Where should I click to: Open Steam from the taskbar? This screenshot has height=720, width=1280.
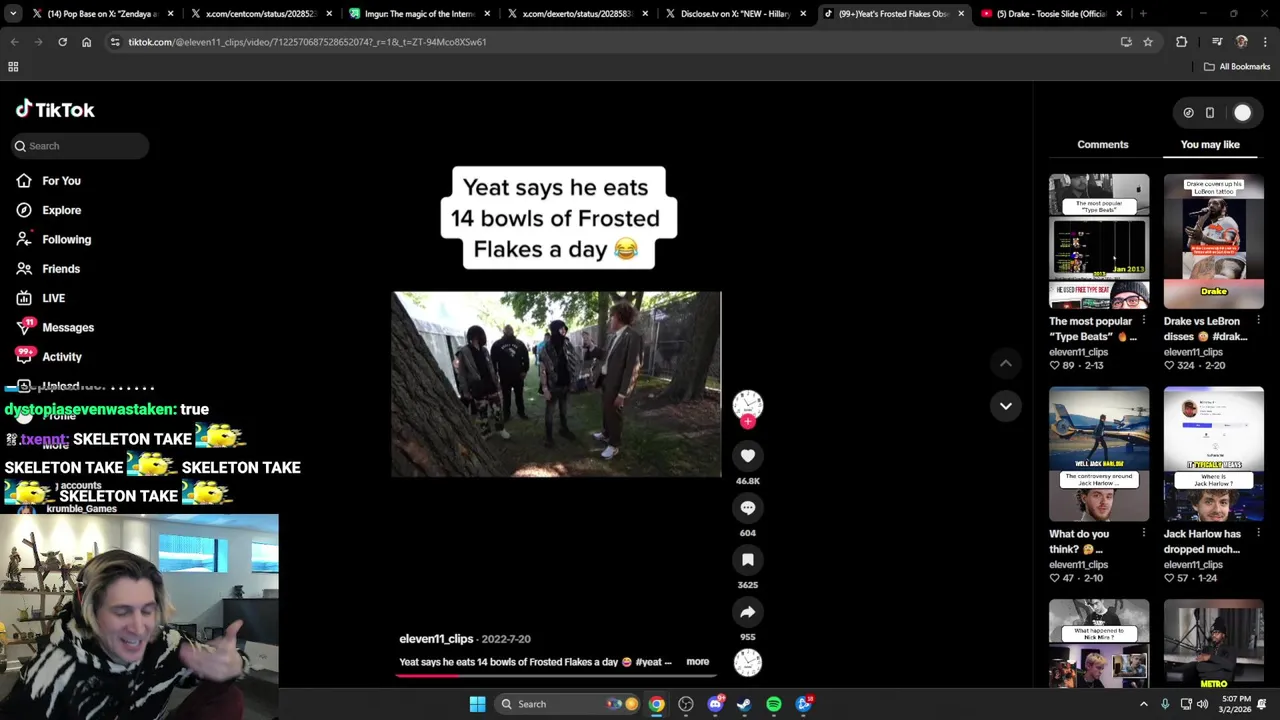pos(744,704)
